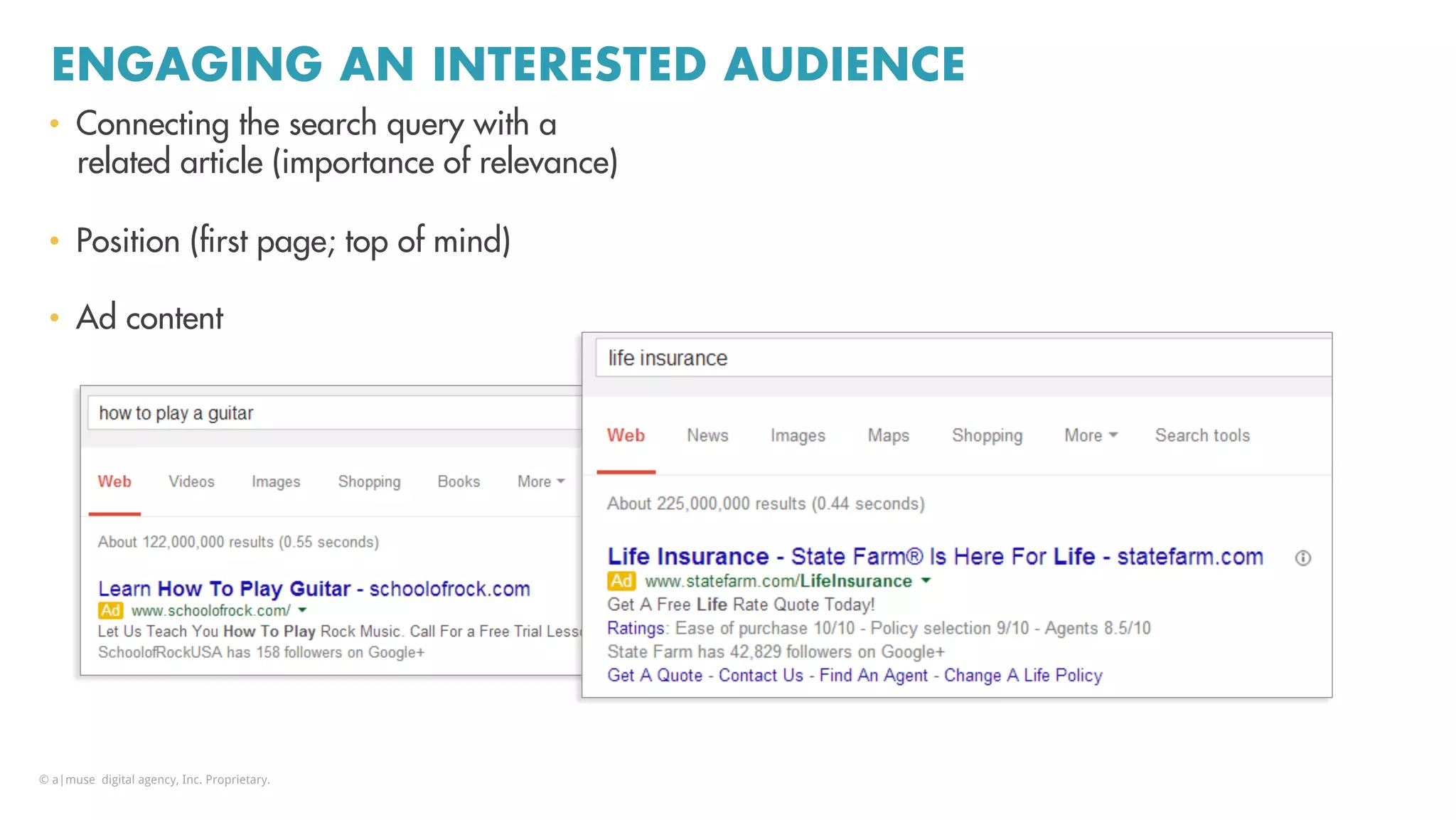Image resolution: width=1456 pixels, height=820 pixels.
Task: Expand the schoolofrock.com URL dropdown arrow
Action: point(302,610)
